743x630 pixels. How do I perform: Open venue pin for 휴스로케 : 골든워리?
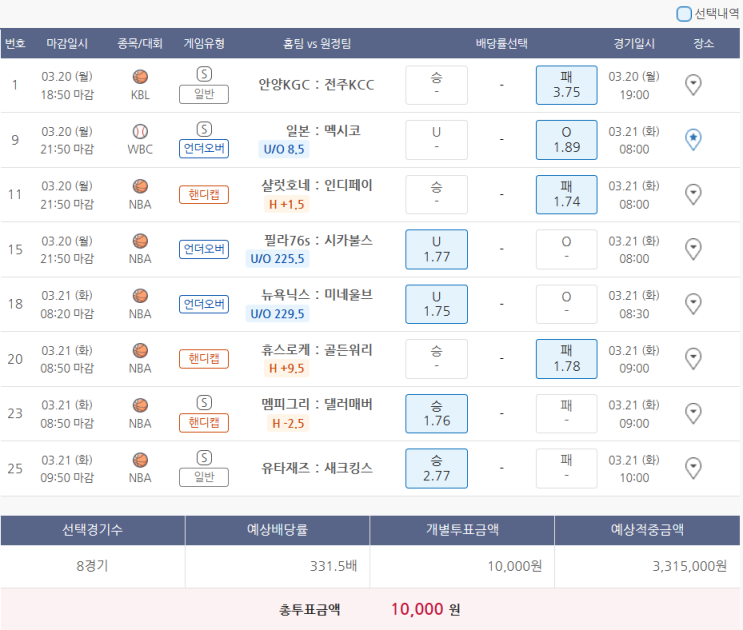693,359
